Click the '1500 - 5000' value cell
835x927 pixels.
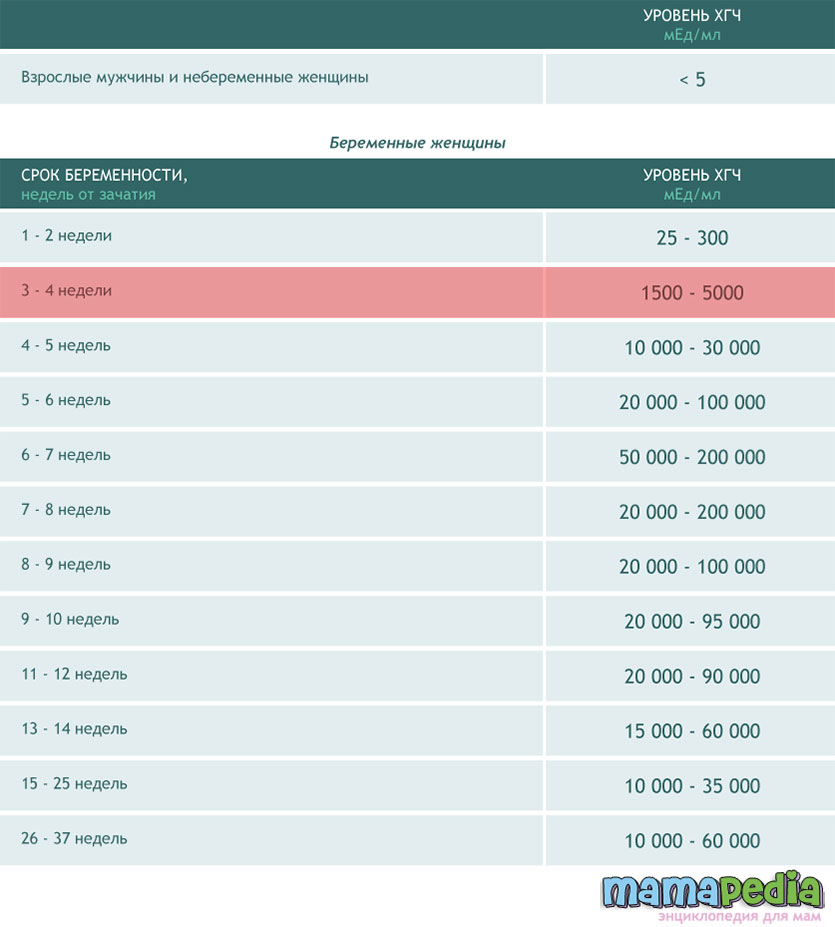pos(692,293)
